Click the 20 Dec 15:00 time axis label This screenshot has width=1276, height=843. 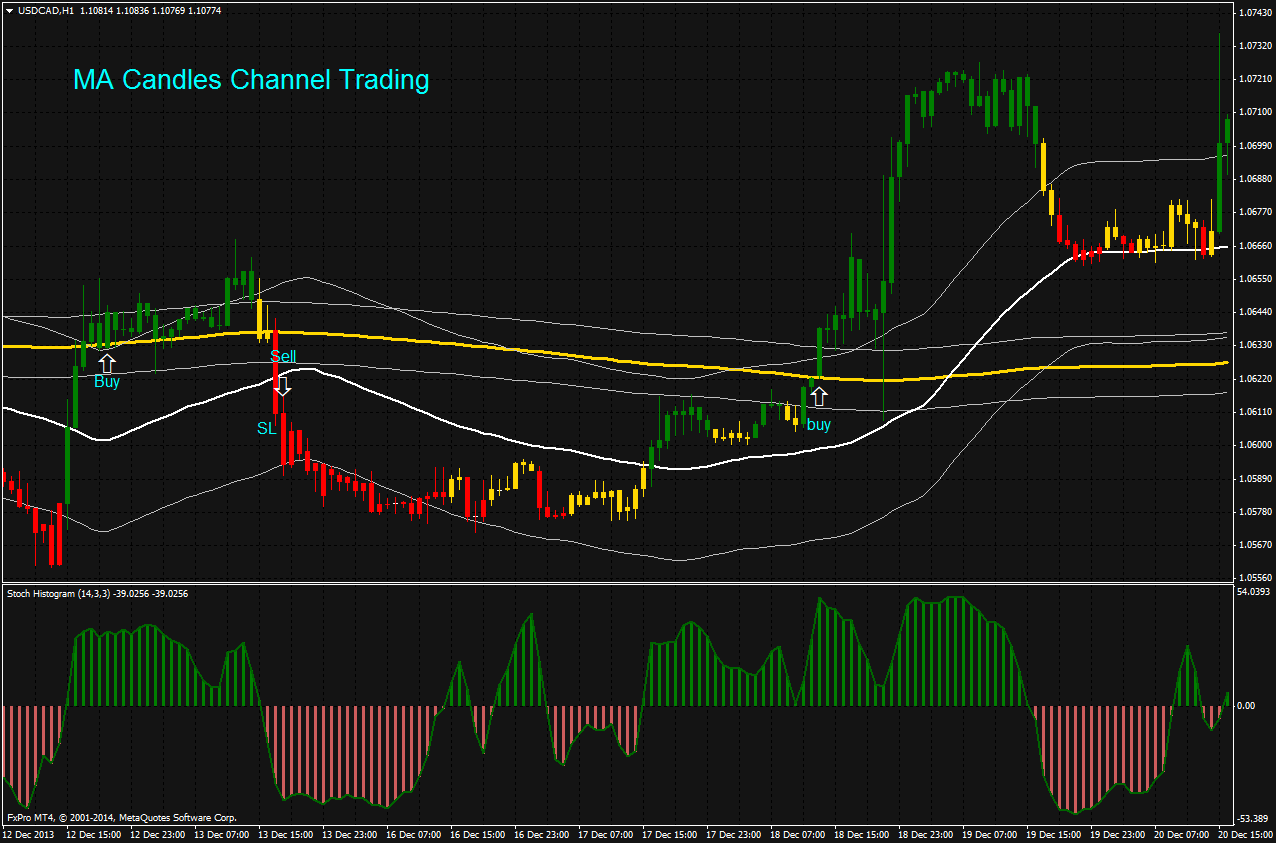click(x=1243, y=832)
